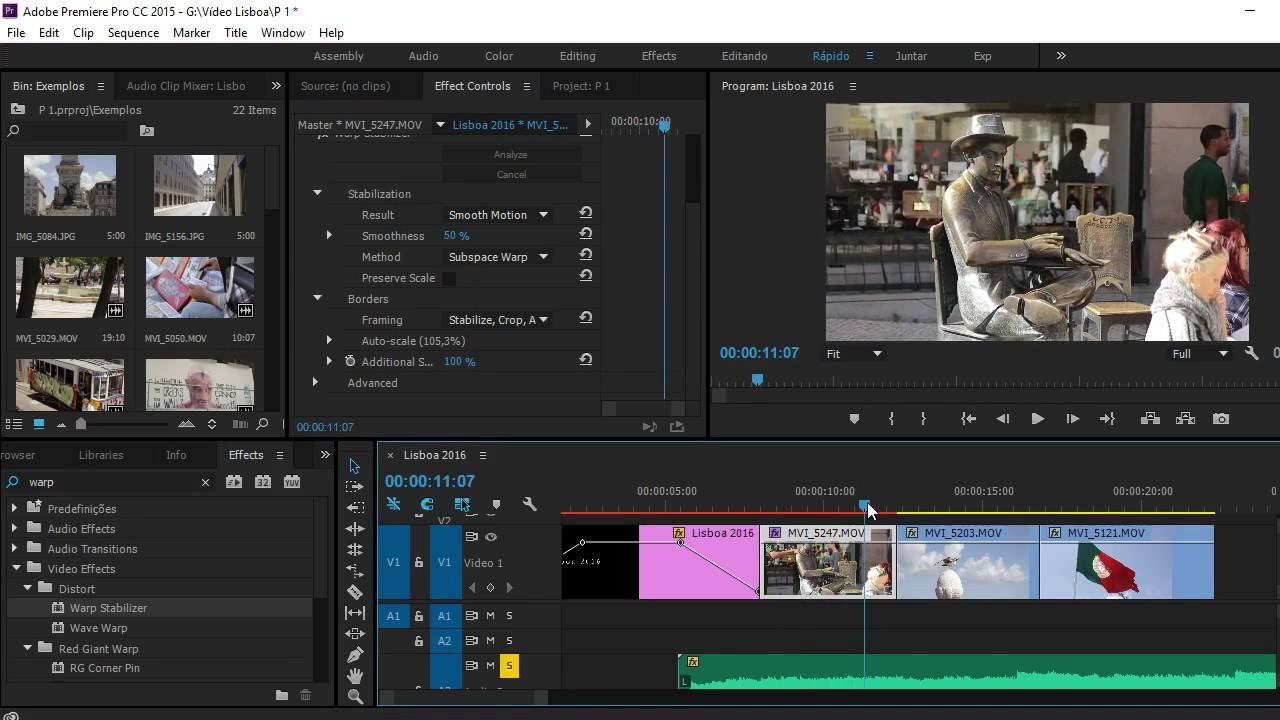Click the MVI_5203.MOV clip in timeline

pyautogui.click(x=967, y=565)
